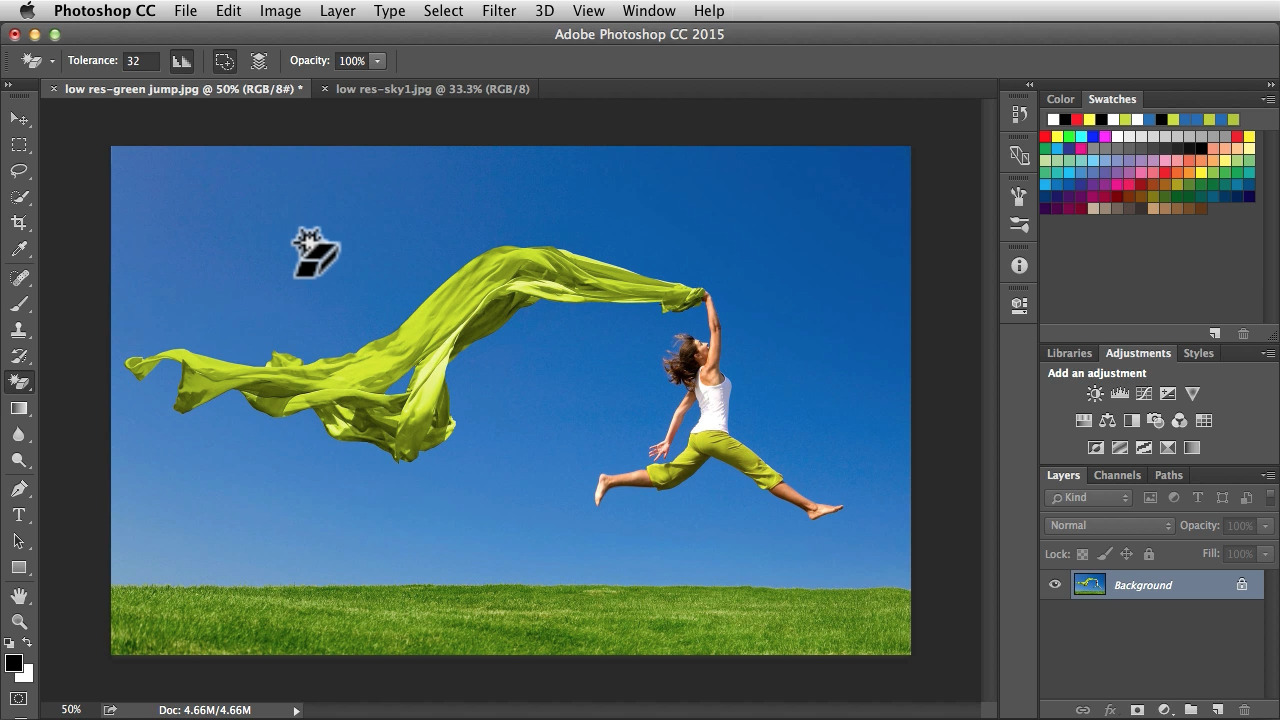This screenshot has height=720, width=1280.
Task: Toggle Quick Mask mode
Action: click(x=19, y=698)
